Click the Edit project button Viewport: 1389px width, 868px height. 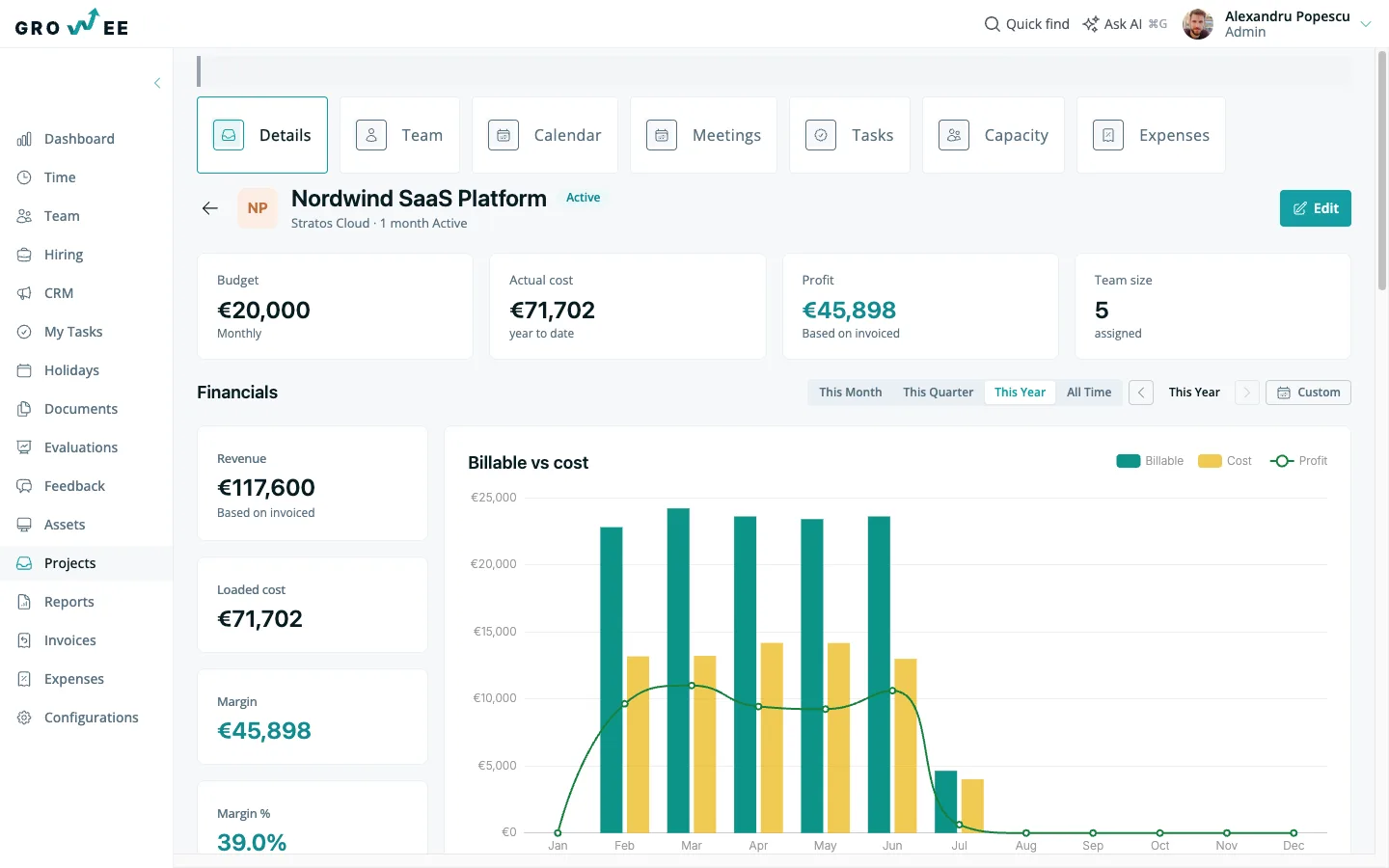click(x=1316, y=208)
